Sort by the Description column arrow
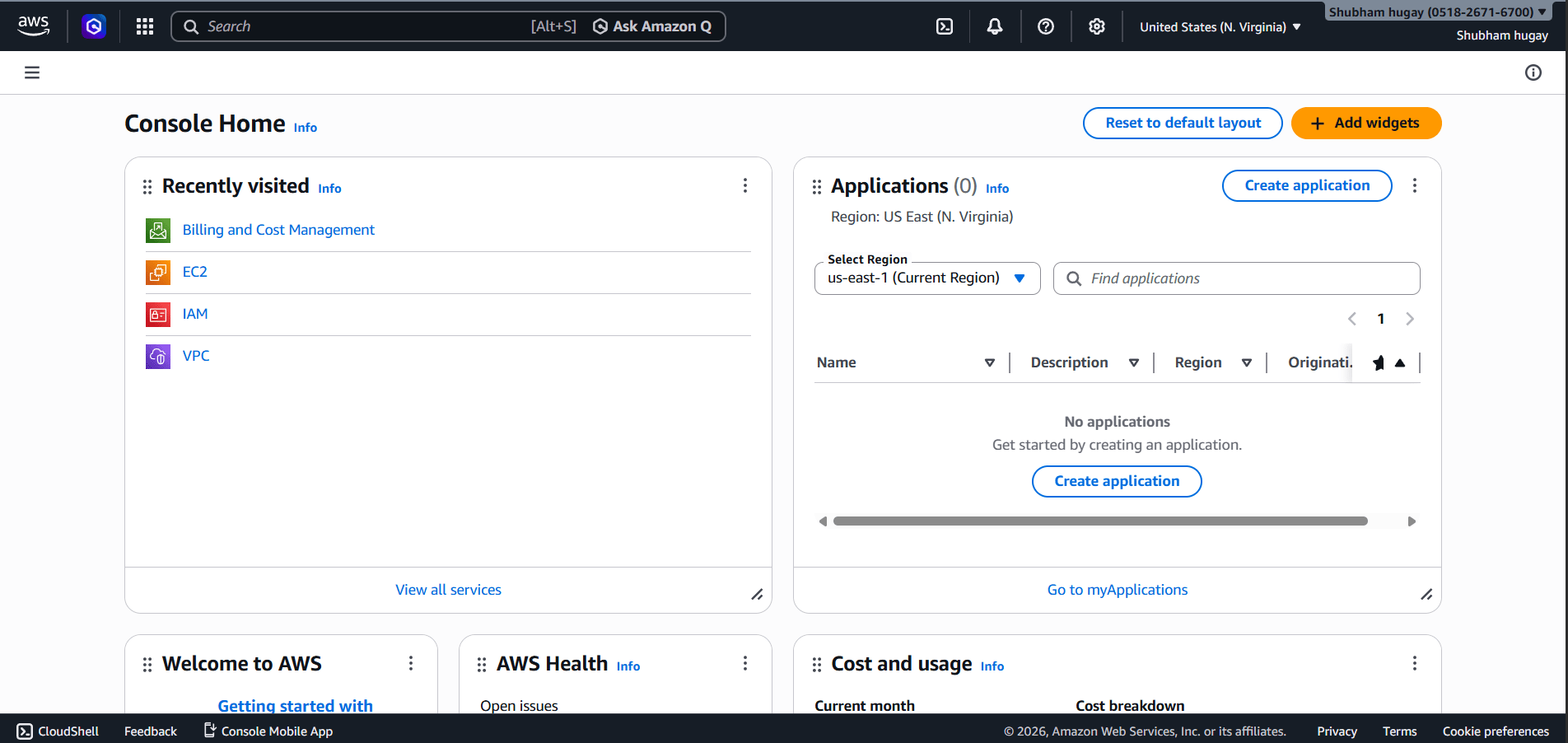 [x=1134, y=362]
